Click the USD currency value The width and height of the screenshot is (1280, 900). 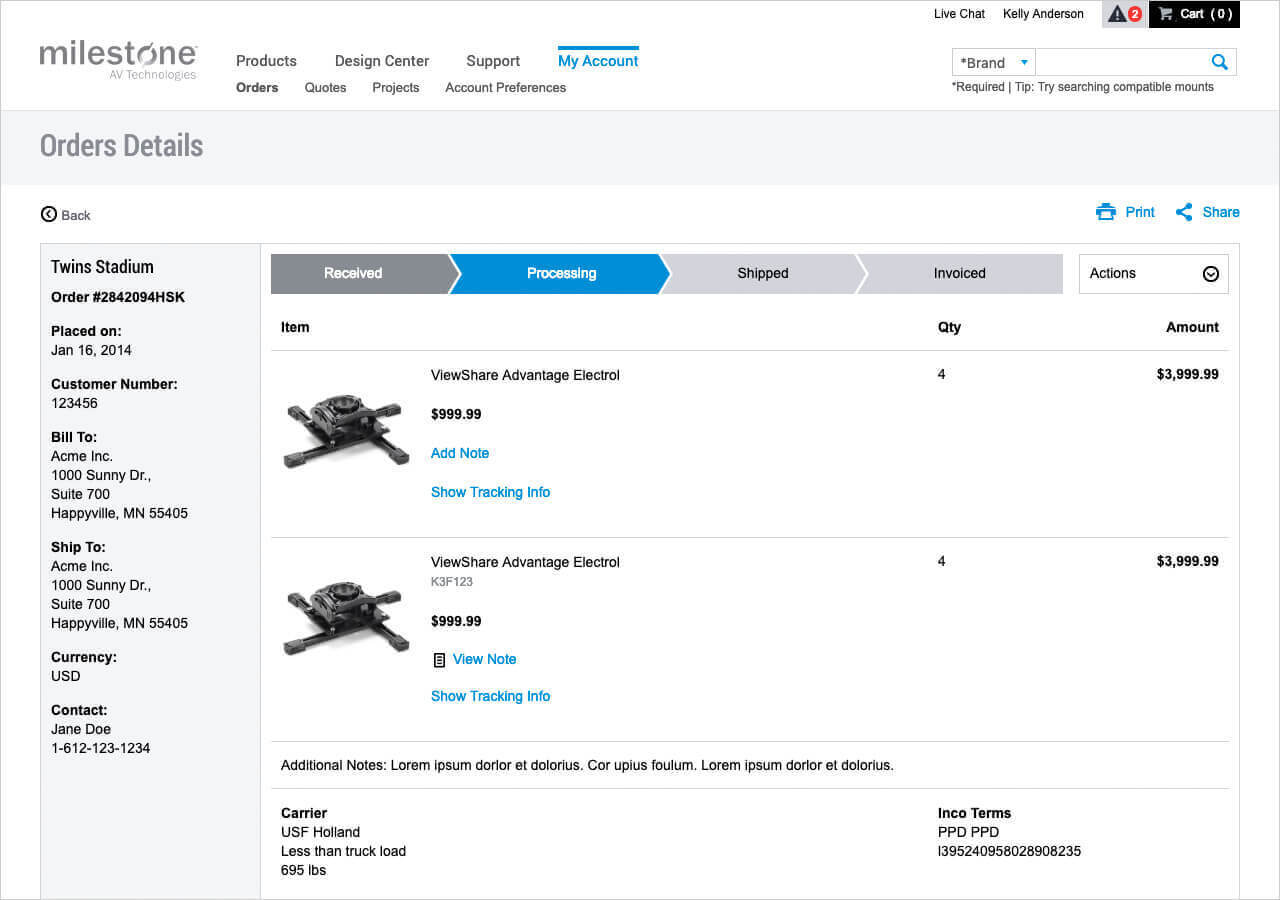tap(66, 676)
